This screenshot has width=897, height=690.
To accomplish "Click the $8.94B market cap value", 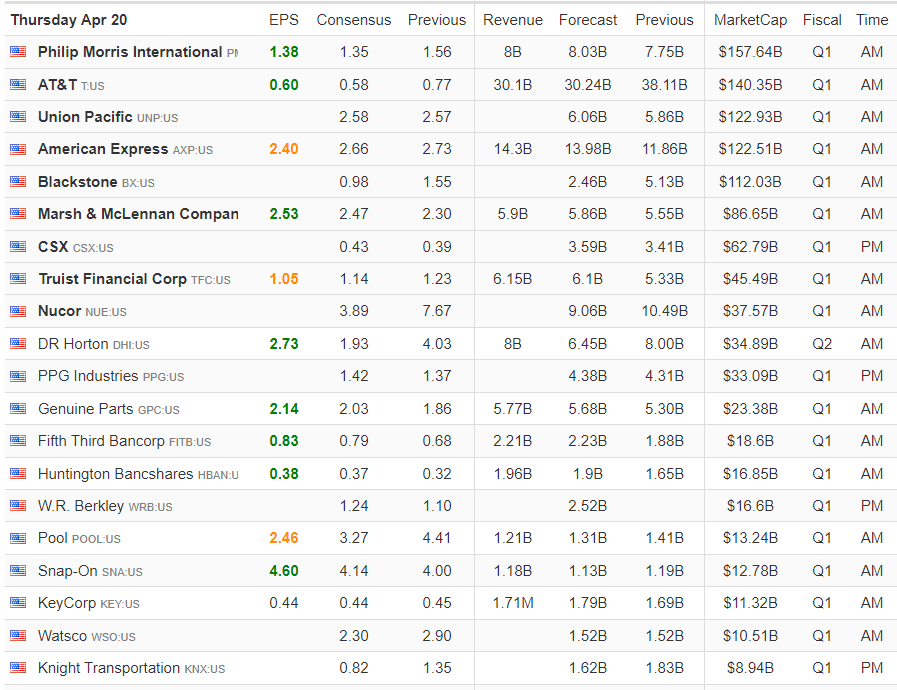I will pyautogui.click(x=750, y=668).
